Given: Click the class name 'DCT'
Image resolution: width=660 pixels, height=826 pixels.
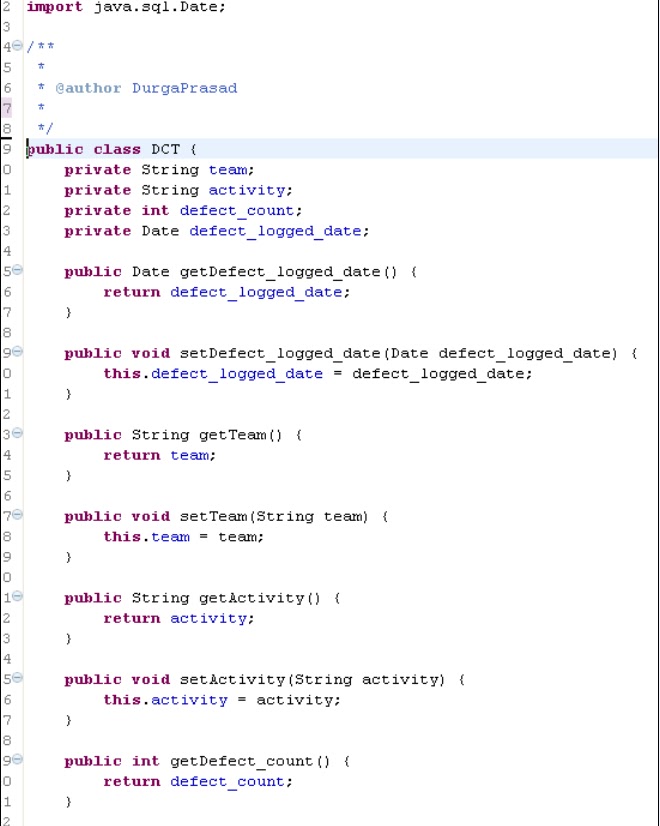Looking at the screenshot, I should [165, 149].
